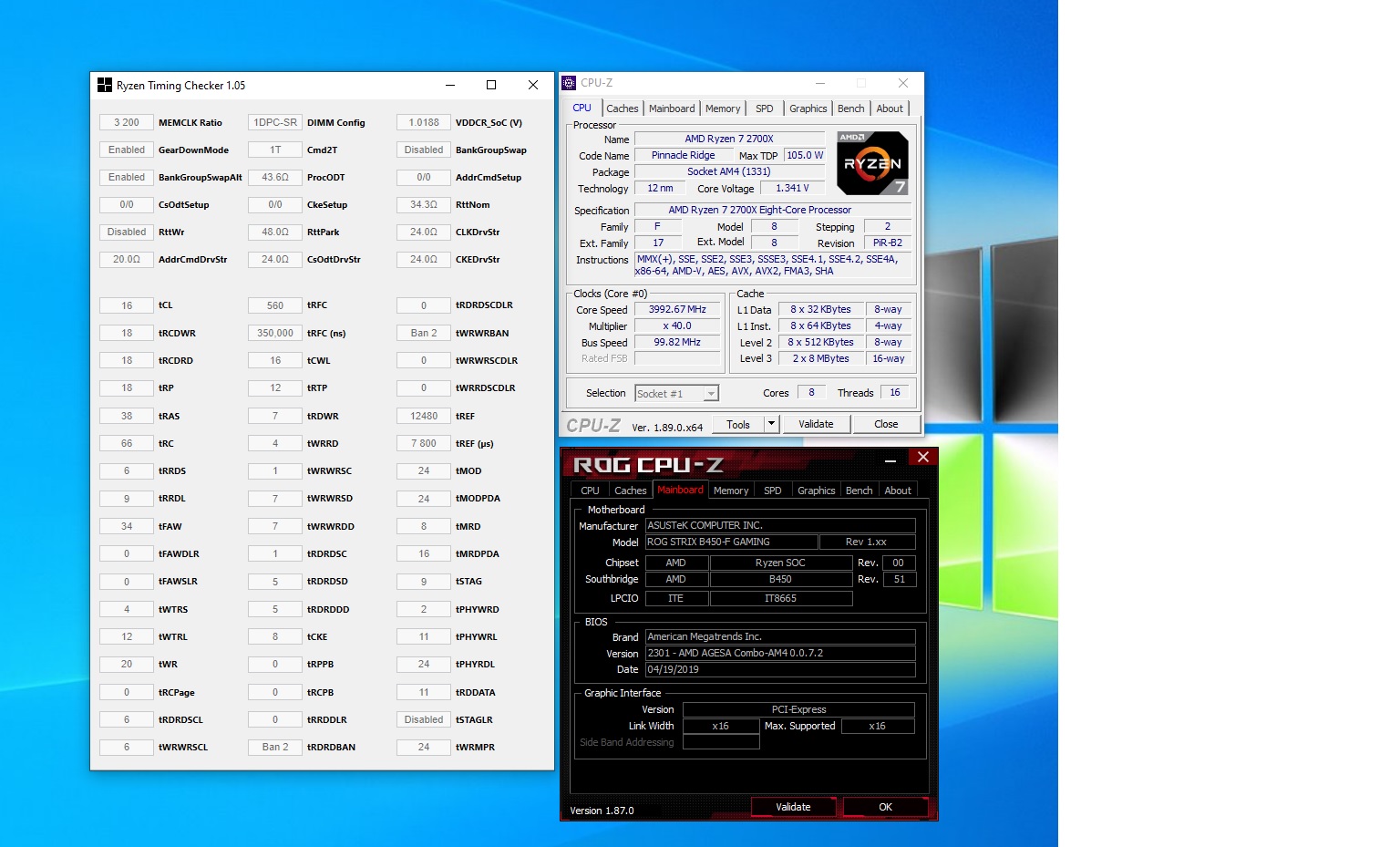Click the Close button in CPU-Z
This screenshot has width=1400, height=847.
point(886,424)
